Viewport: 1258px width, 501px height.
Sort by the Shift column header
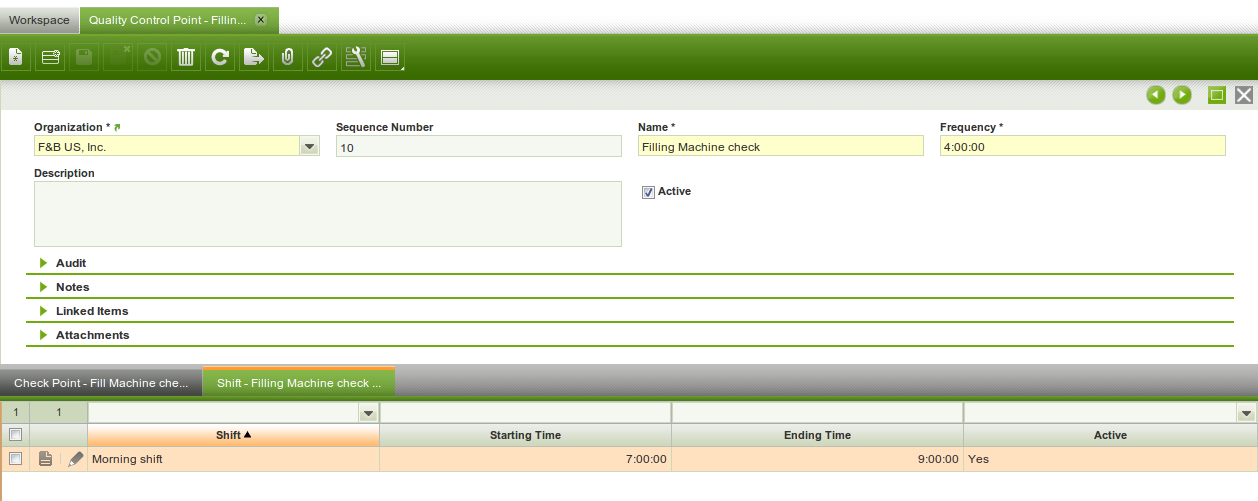coord(233,435)
